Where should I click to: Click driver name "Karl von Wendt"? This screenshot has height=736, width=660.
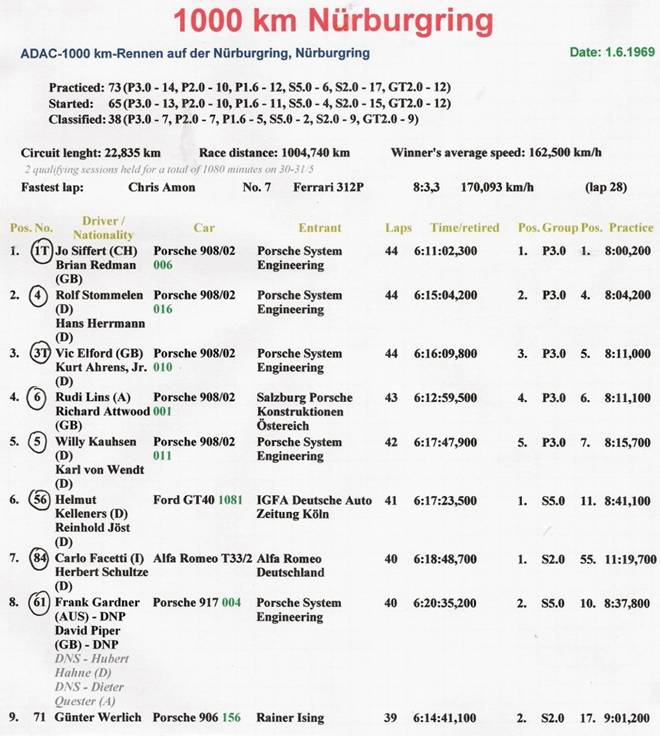coord(100,470)
